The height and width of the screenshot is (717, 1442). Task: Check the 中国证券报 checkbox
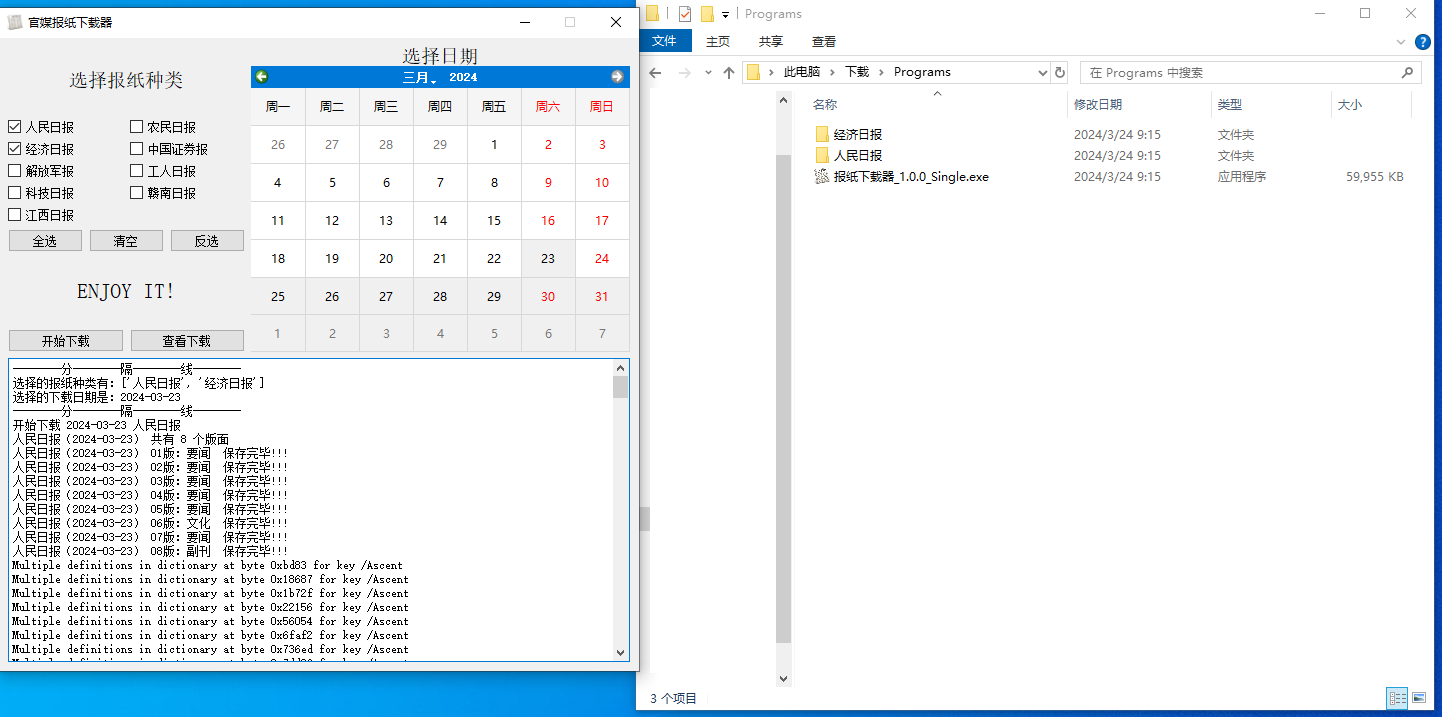click(136, 149)
